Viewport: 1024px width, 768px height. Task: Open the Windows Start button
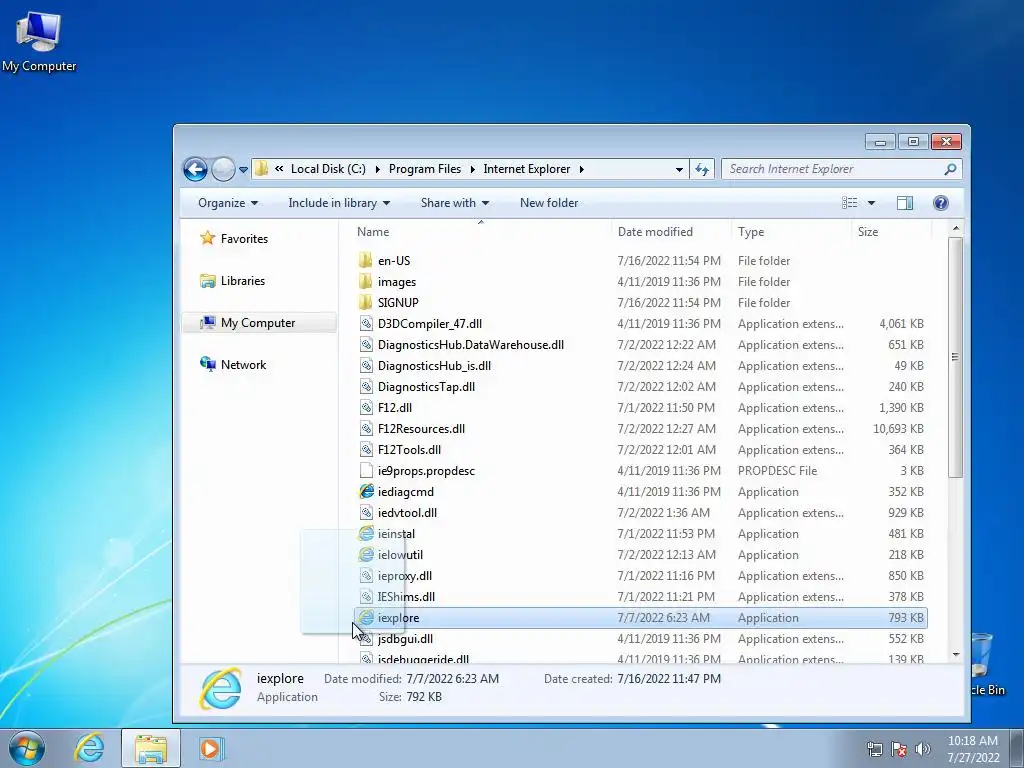[x=27, y=748]
